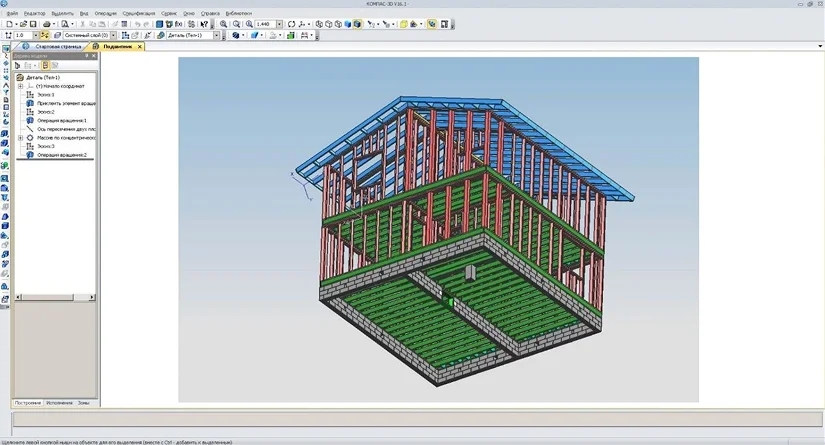Rotate the view with the circular arrows icon
Viewport: 825px width, 445px height.
pyautogui.click(x=291, y=24)
